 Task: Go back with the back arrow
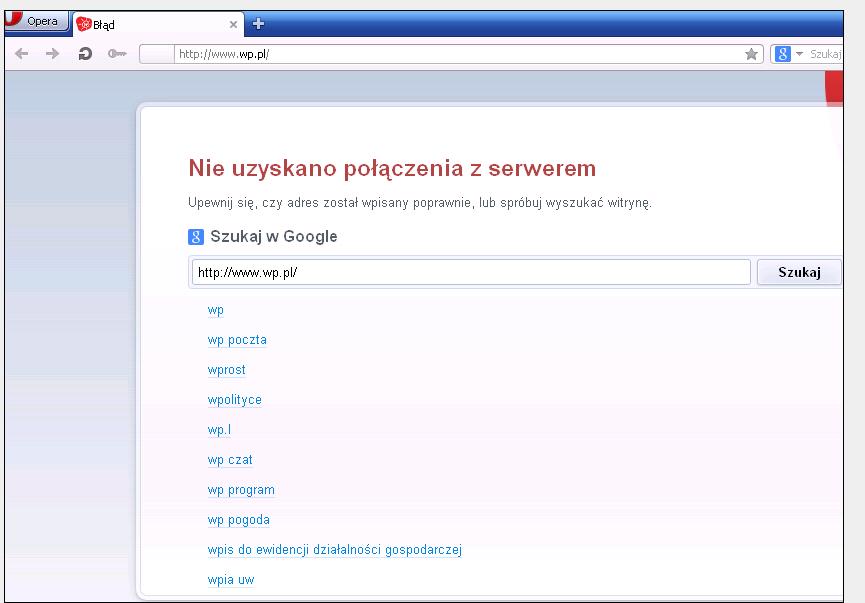click(22, 54)
